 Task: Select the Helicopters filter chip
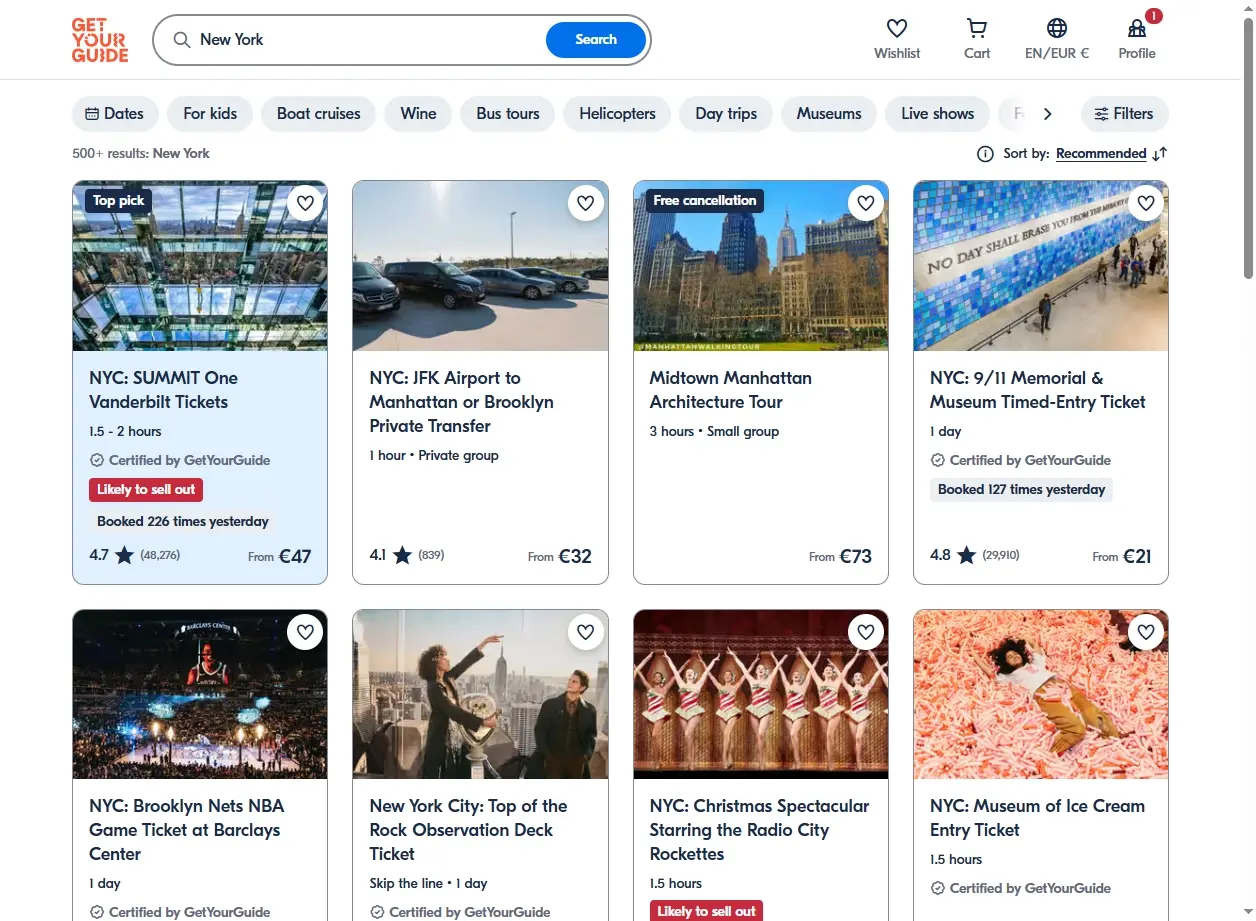tap(617, 114)
